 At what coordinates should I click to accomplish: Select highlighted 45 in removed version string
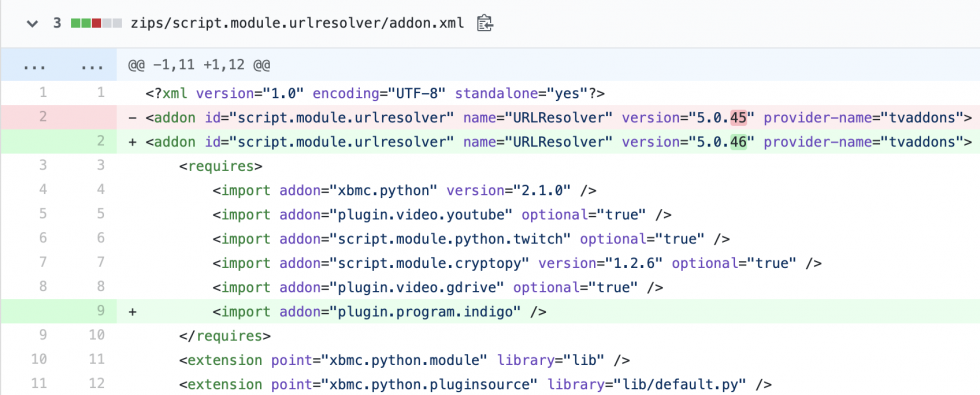pyautogui.click(x=740, y=117)
